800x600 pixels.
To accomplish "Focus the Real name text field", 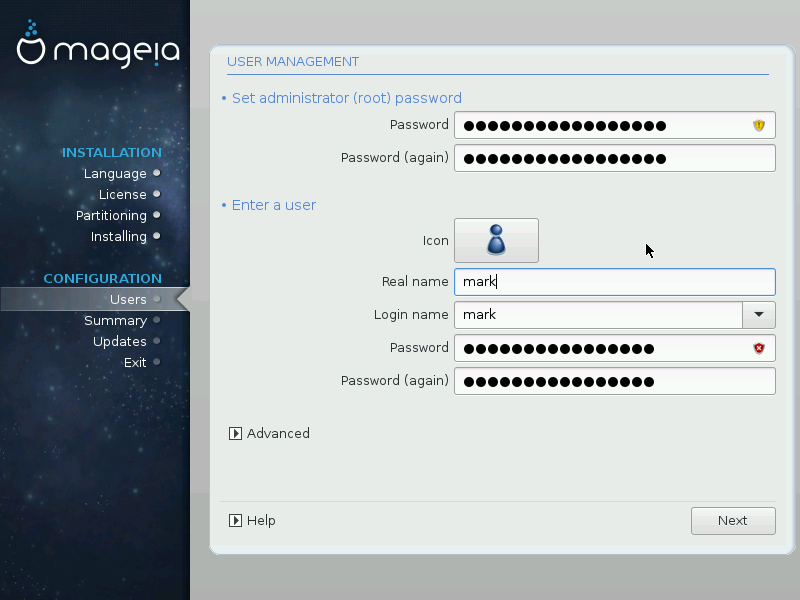I will point(614,282).
